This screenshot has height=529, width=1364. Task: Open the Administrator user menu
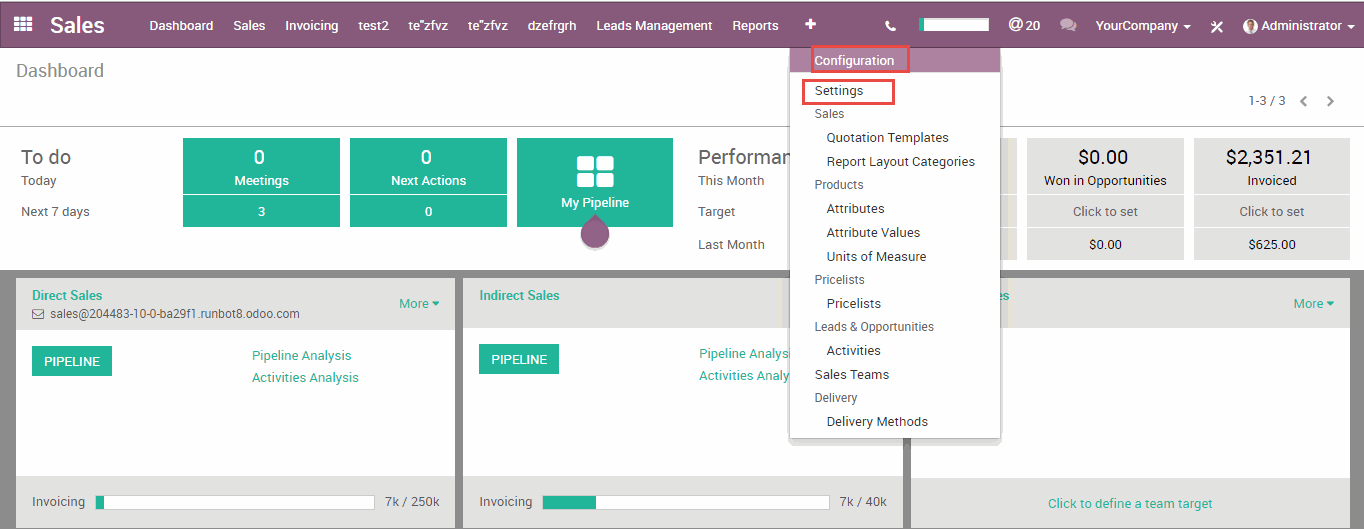pos(1292,26)
